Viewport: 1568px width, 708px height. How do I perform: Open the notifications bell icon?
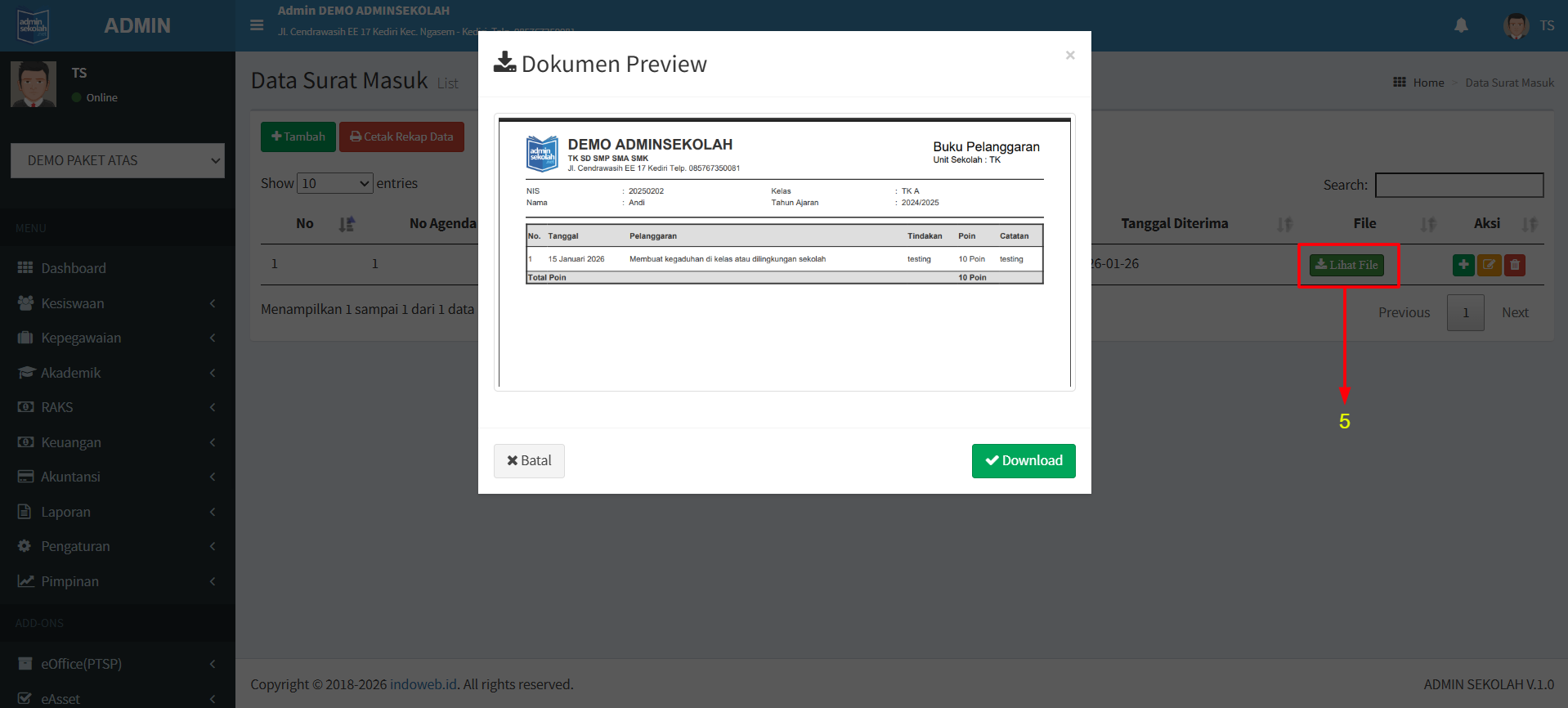pos(1461,25)
